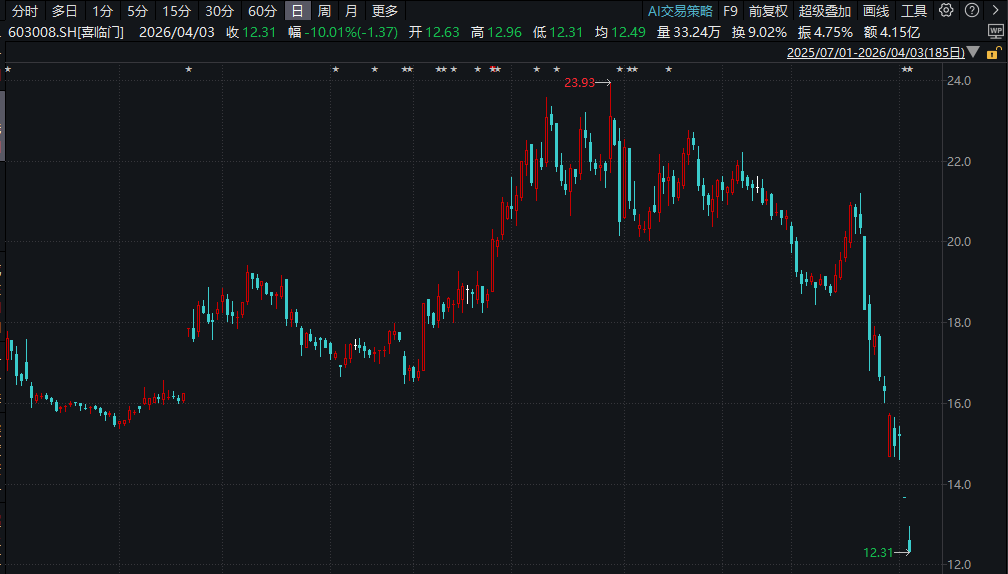Switch to the 分时 tab
Screen dimensions: 1008x574
pos(25,11)
